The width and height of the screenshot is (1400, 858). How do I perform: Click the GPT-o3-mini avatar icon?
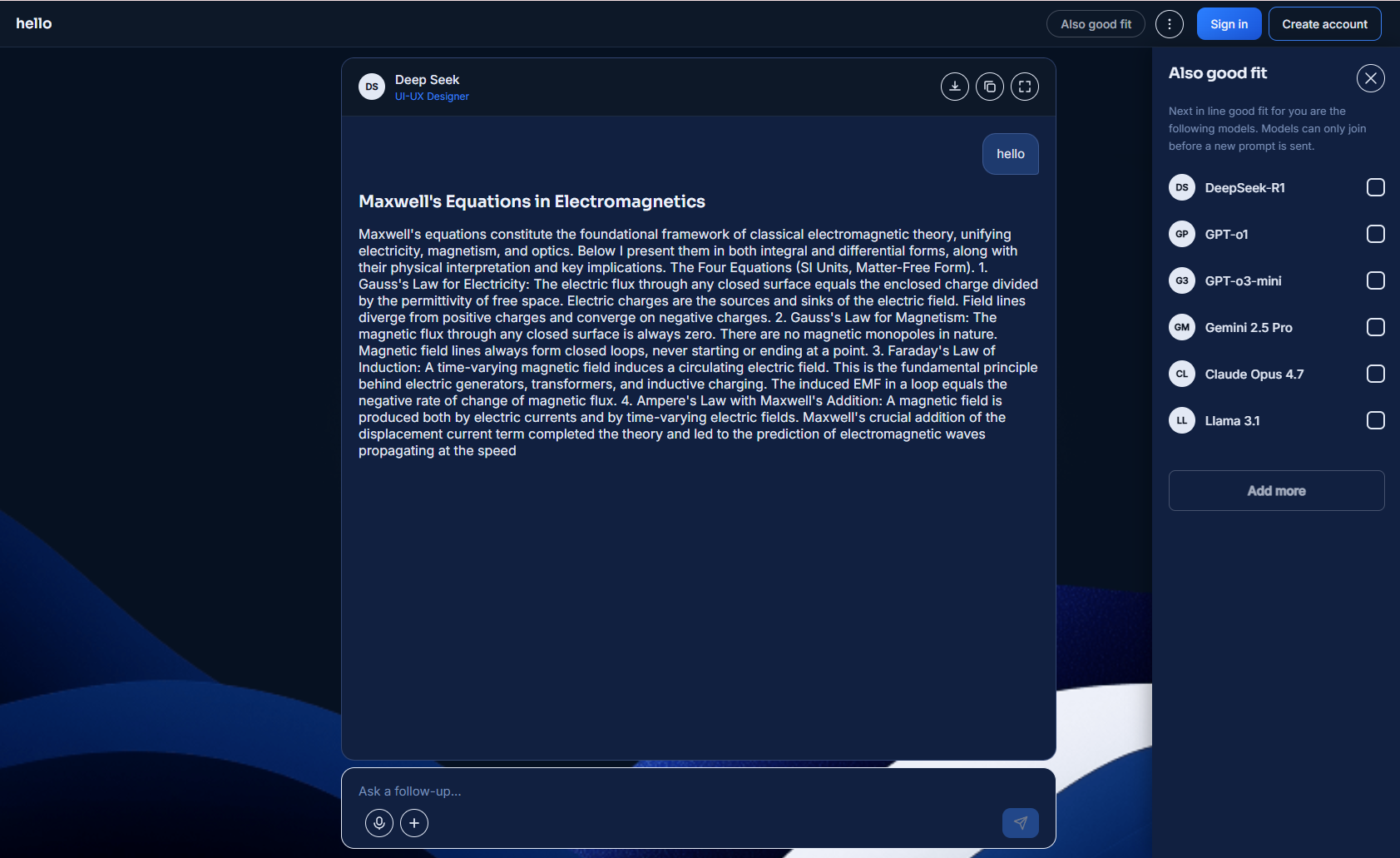click(x=1182, y=280)
